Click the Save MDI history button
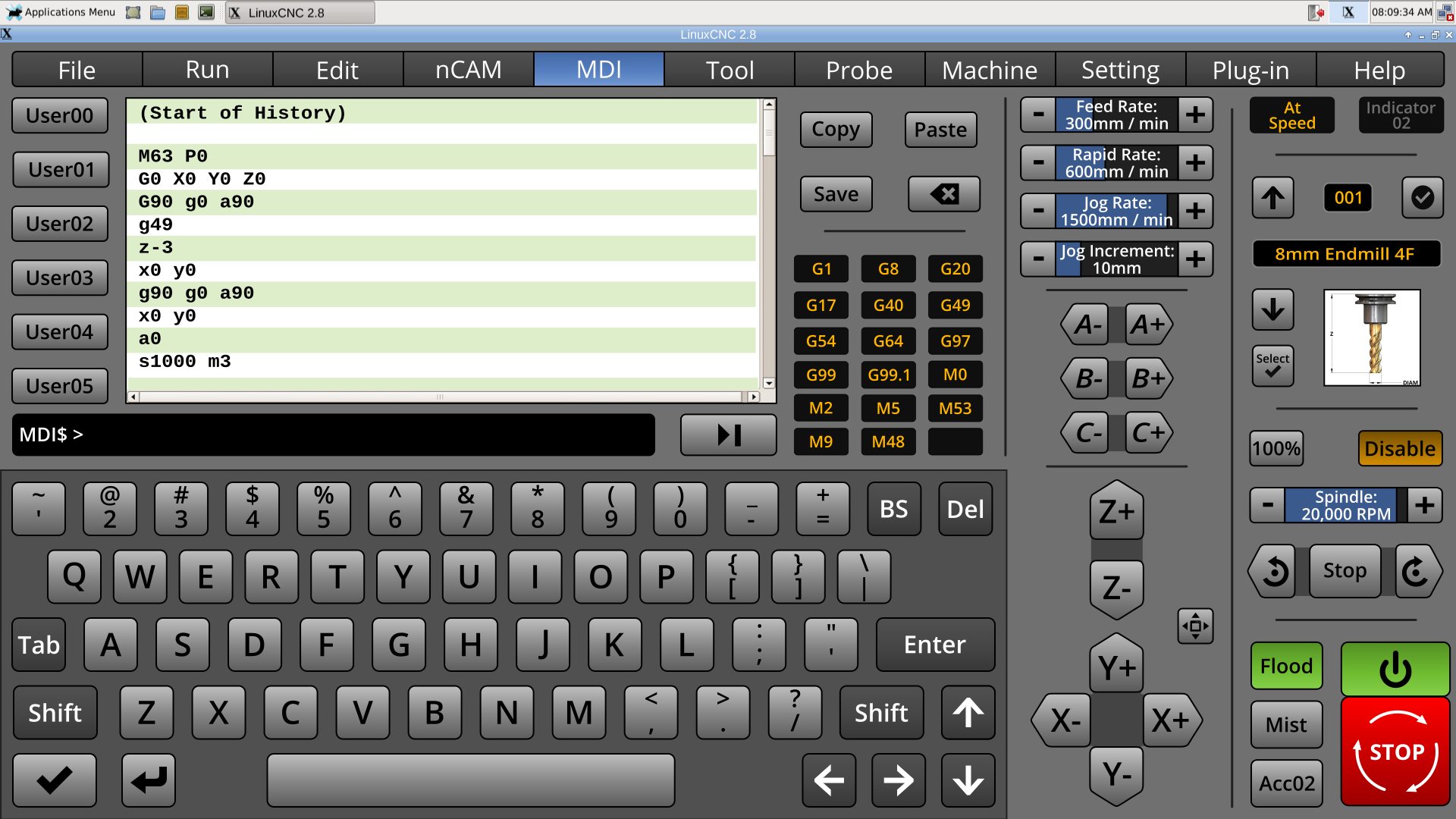 pyautogui.click(x=836, y=193)
